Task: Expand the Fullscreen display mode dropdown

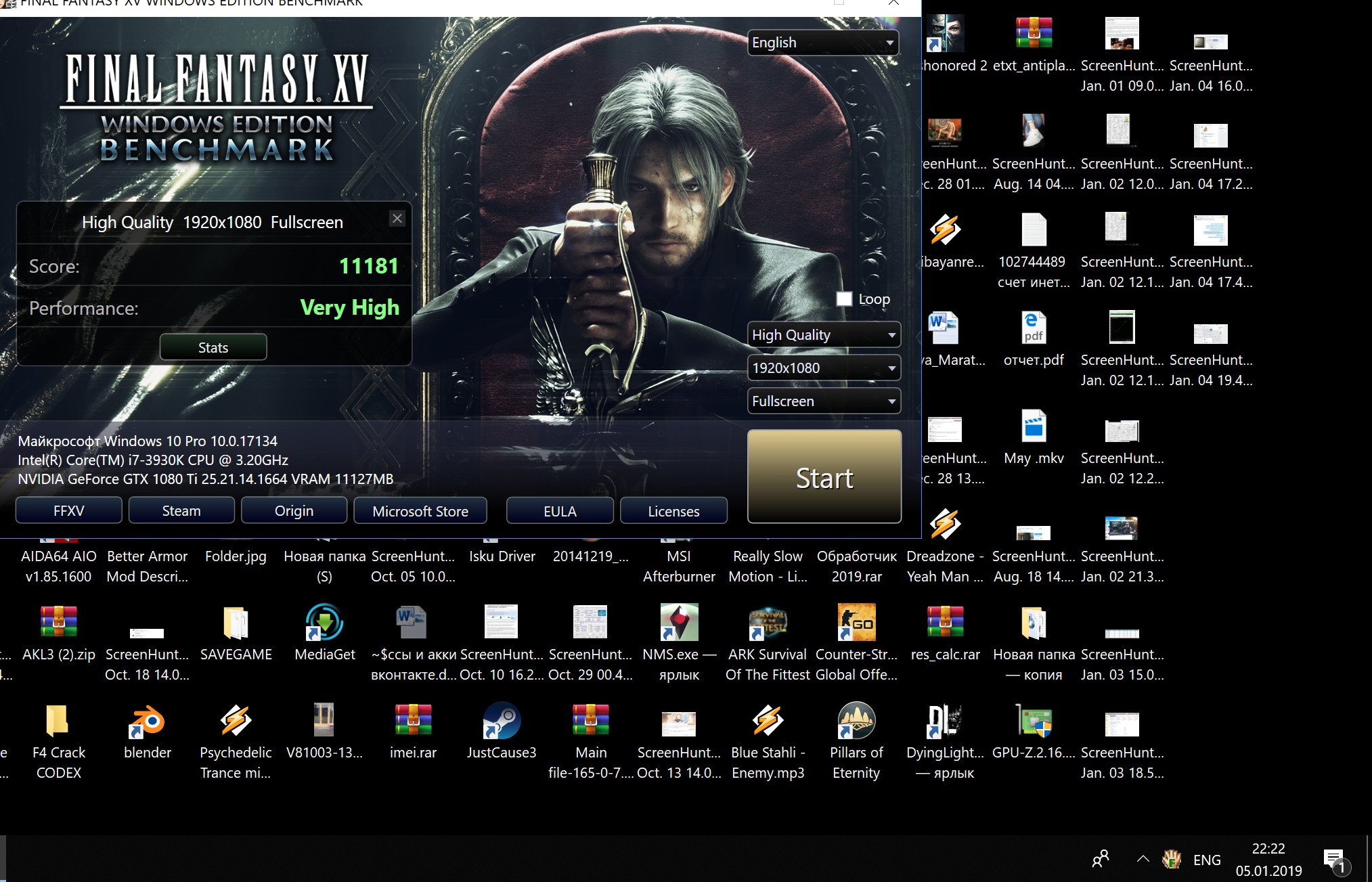Action: pyautogui.click(x=823, y=401)
